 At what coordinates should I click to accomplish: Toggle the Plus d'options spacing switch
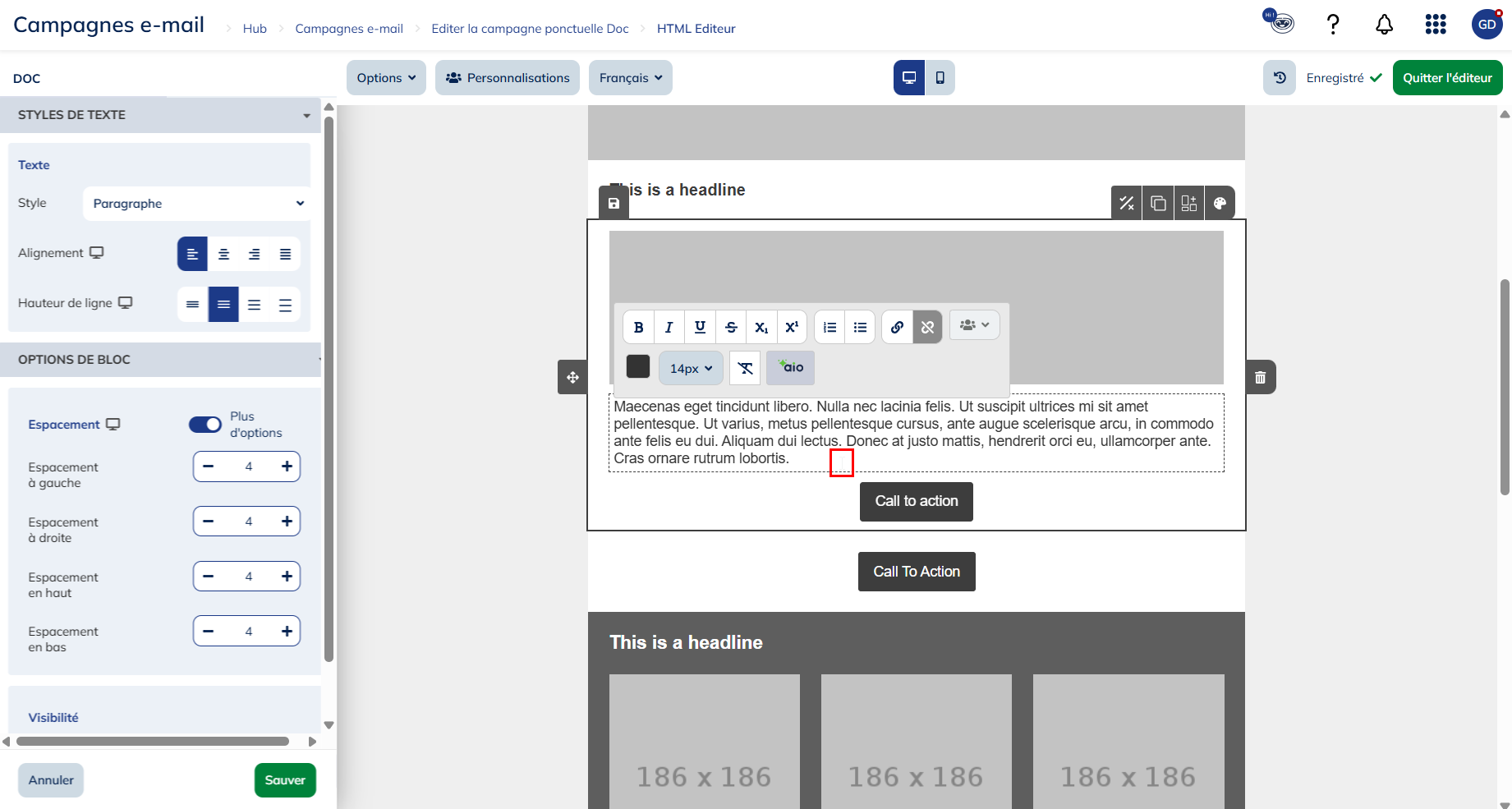tap(205, 424)
